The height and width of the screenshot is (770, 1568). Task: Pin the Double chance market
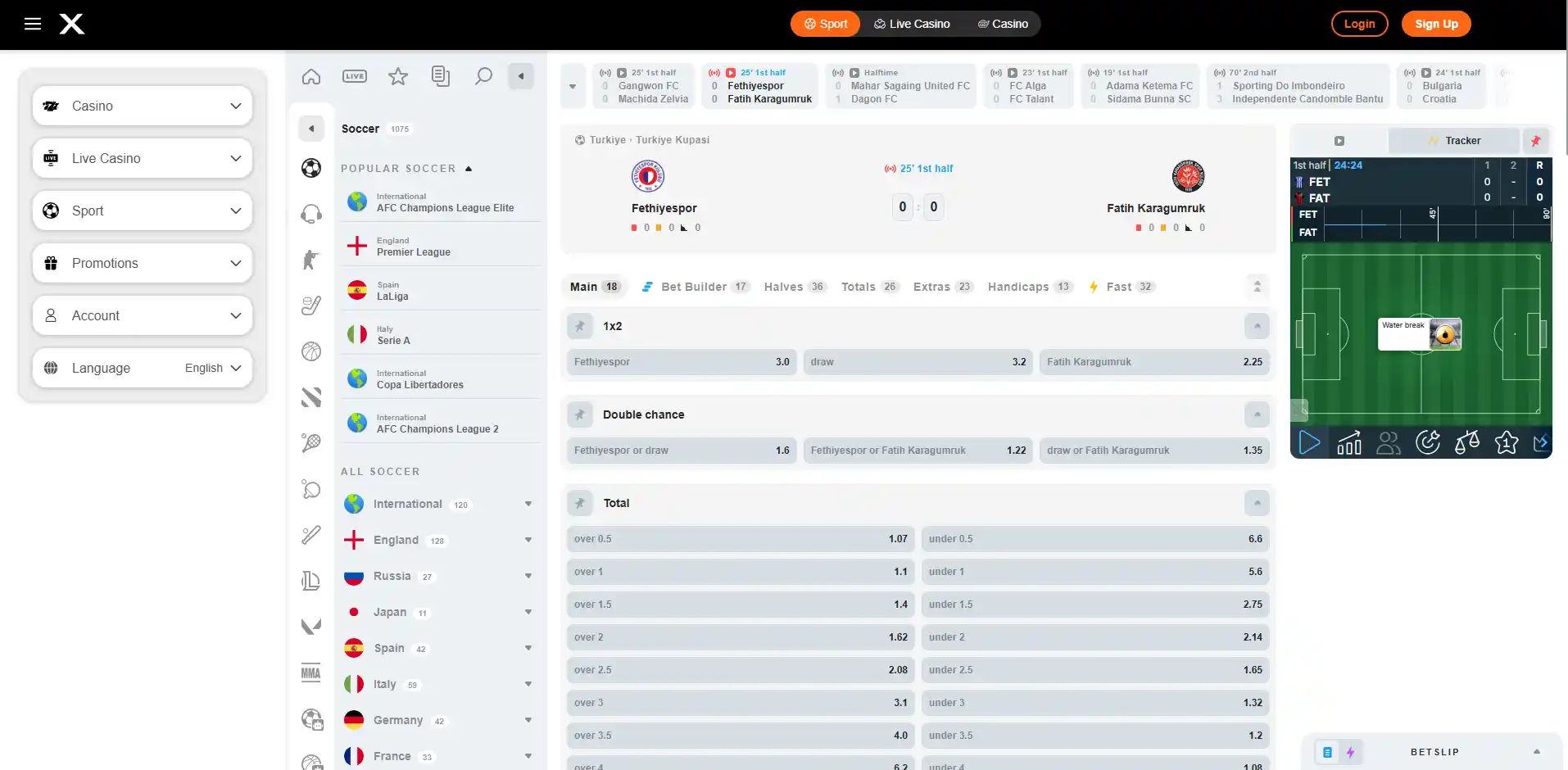pos(580,414)
